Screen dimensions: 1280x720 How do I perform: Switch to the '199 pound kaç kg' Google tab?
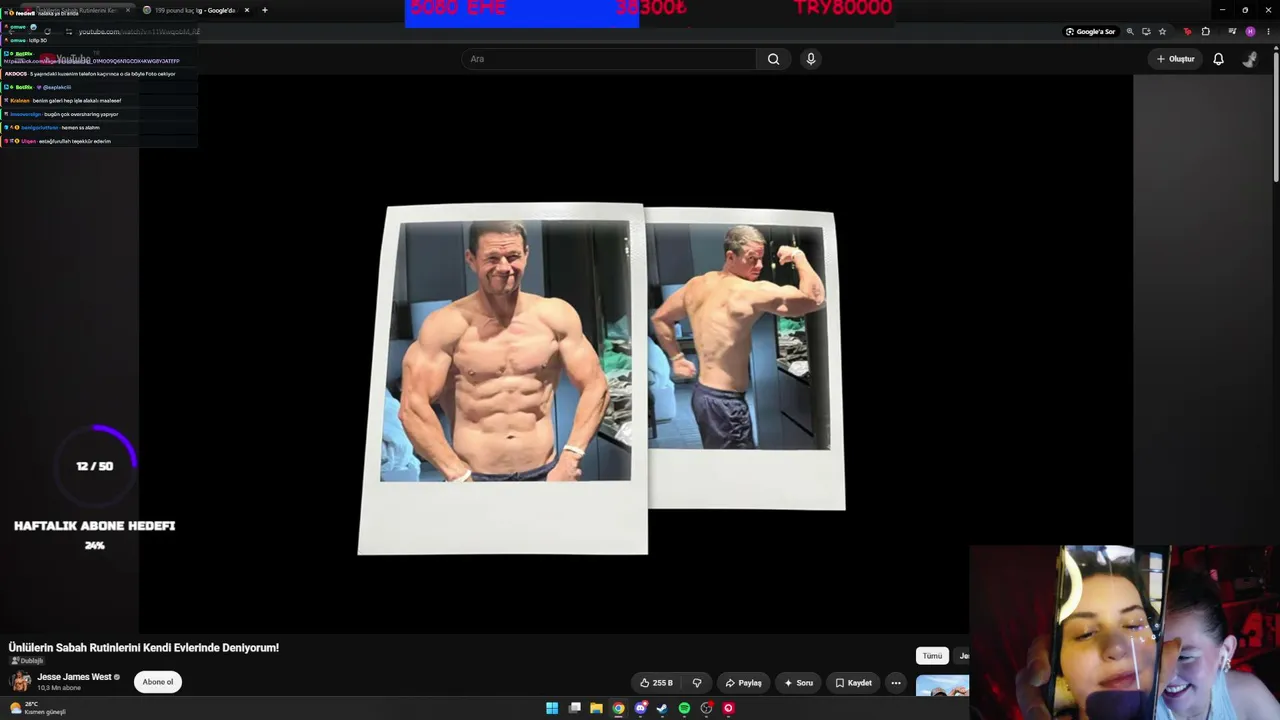[x=193, y=10]
